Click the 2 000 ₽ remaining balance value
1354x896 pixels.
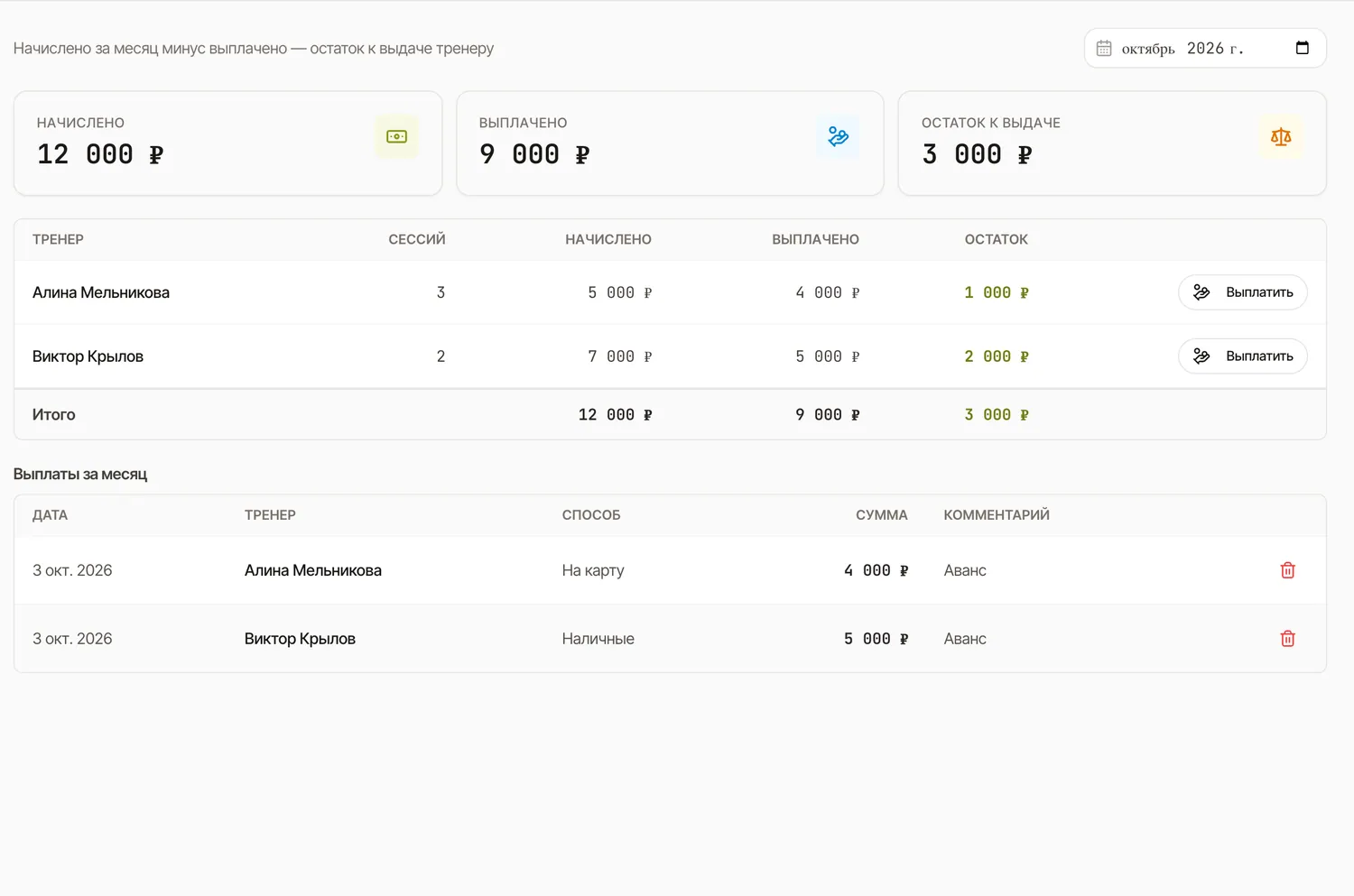point(997,356)
